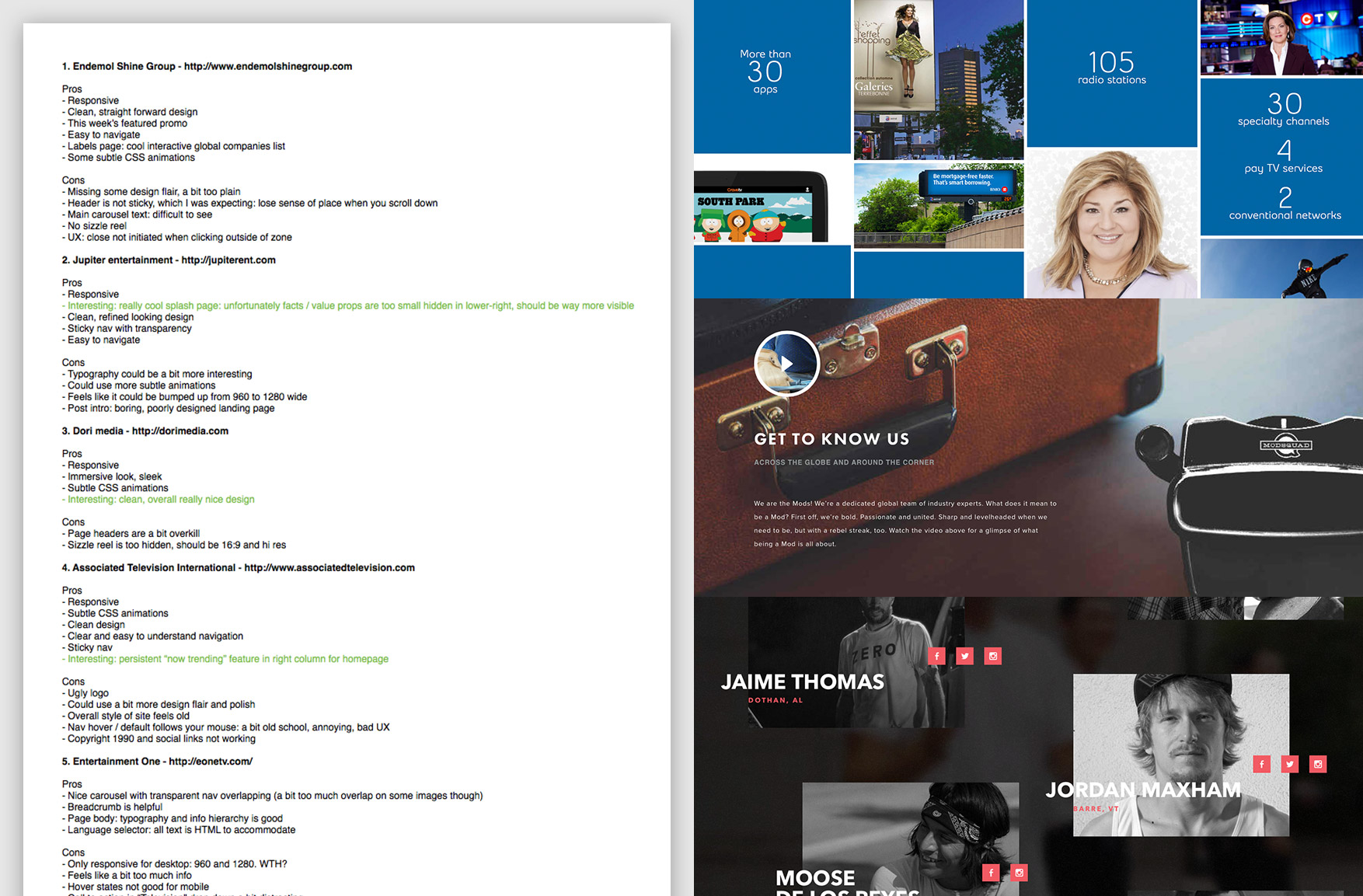This screenshot has width=1363, height=896.
Task: Click the 'Get To Know Us' heading
Action: click(x=831, y=439)
